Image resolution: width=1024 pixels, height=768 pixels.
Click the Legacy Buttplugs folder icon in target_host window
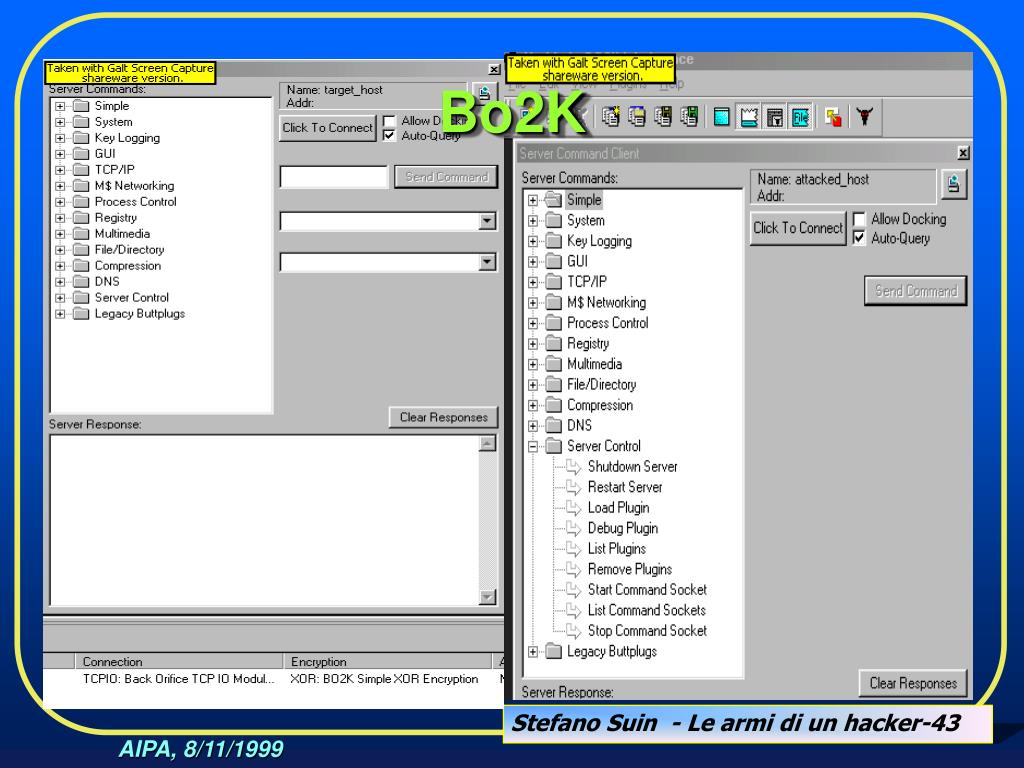pyautogui.click(x=81, y=313)
